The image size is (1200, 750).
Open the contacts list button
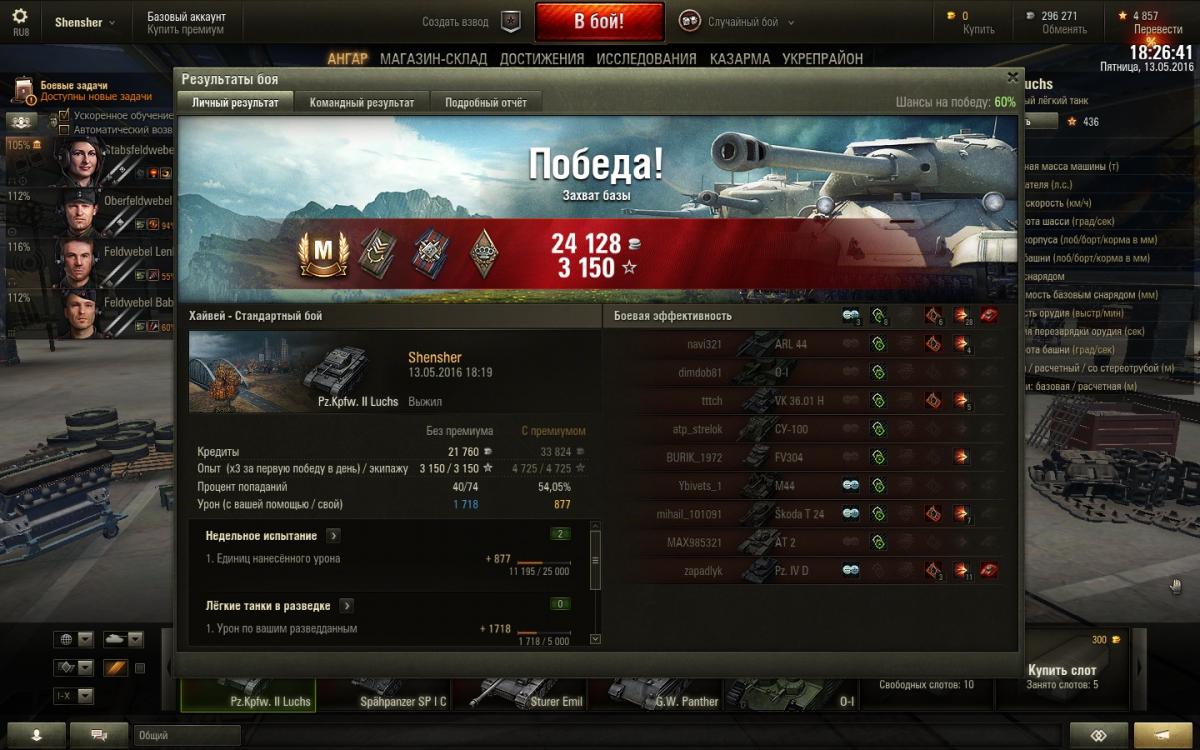[x=37, y=735]
